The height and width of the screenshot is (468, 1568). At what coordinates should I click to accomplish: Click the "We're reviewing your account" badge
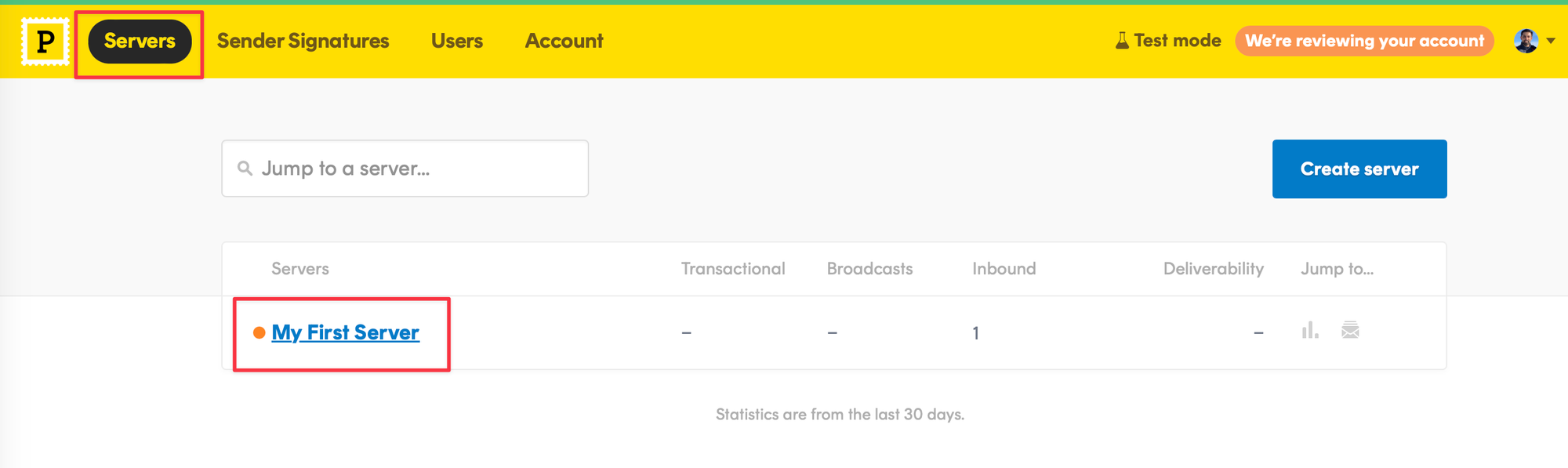(1364, 41)
